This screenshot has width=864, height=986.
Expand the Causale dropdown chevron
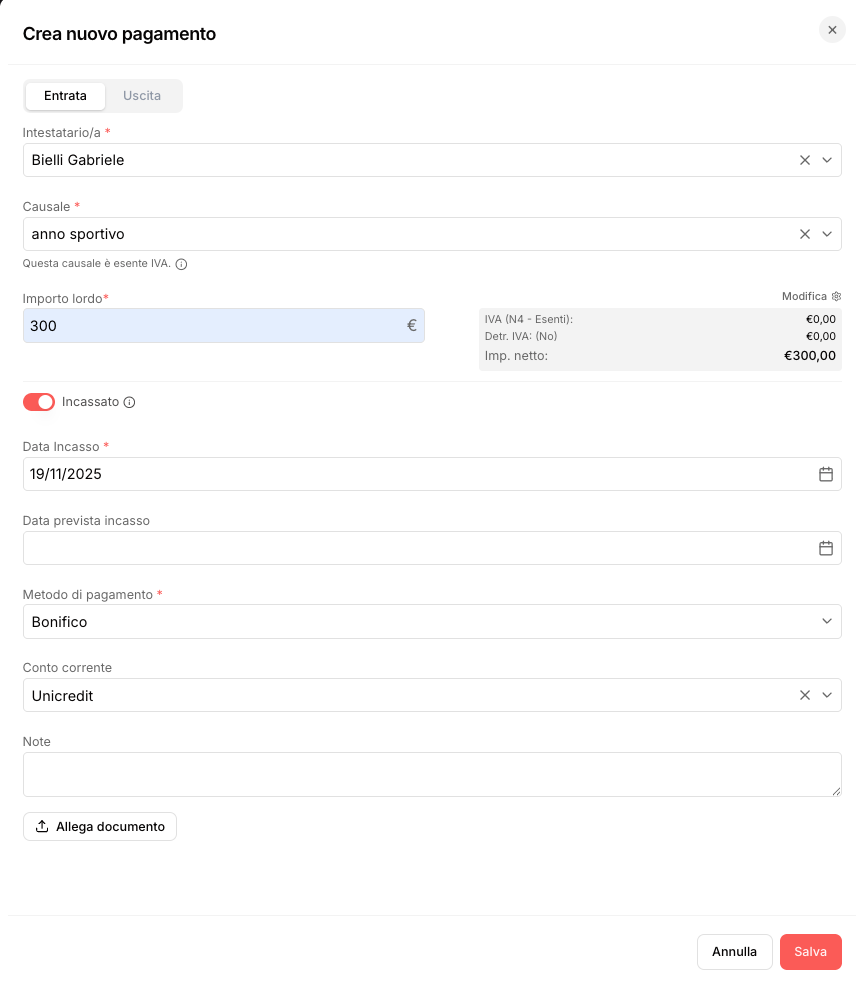pos(827,234)
